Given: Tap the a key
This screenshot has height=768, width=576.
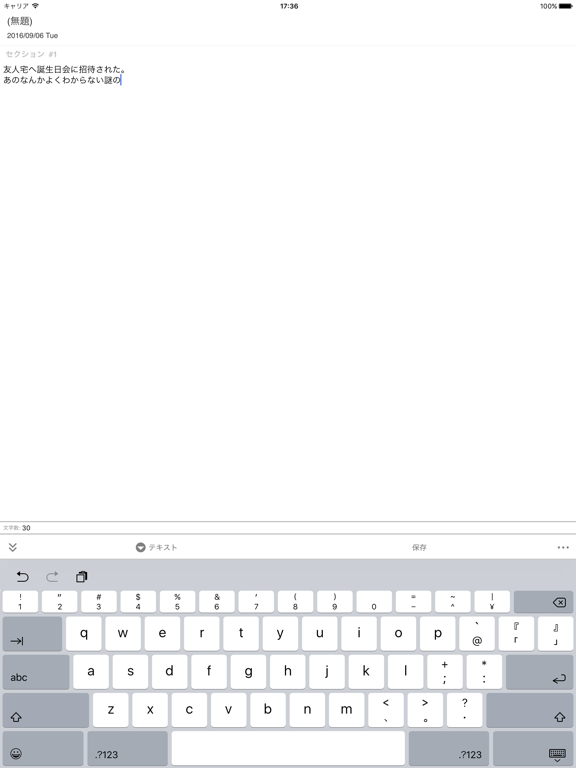Looking at the screenshot, I should [91, 672].
